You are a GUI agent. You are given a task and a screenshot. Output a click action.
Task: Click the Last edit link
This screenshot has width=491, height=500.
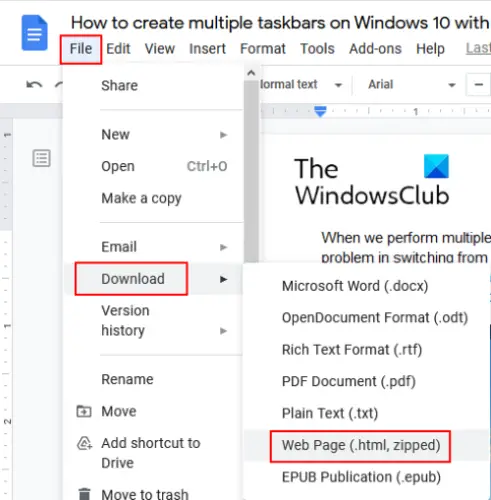(x=478, y=49)
